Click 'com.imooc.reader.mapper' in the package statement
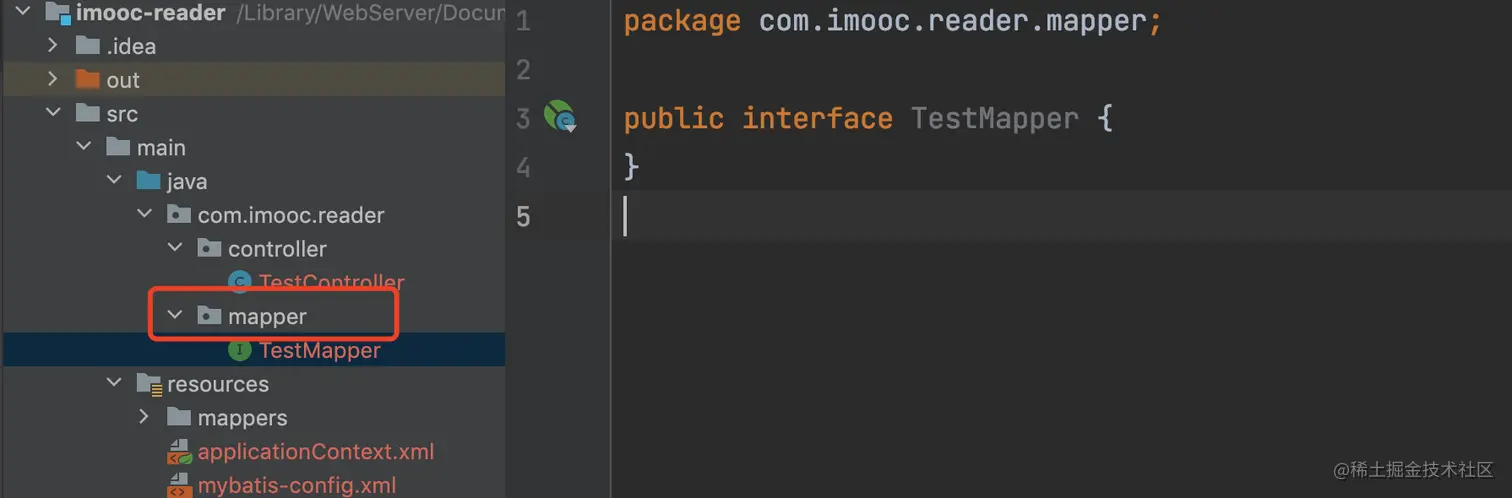 coord(952,21)
